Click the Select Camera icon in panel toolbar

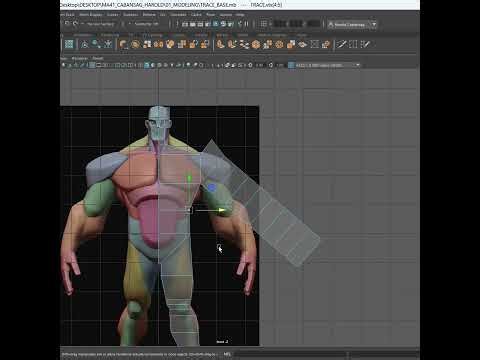coord(63,65)
